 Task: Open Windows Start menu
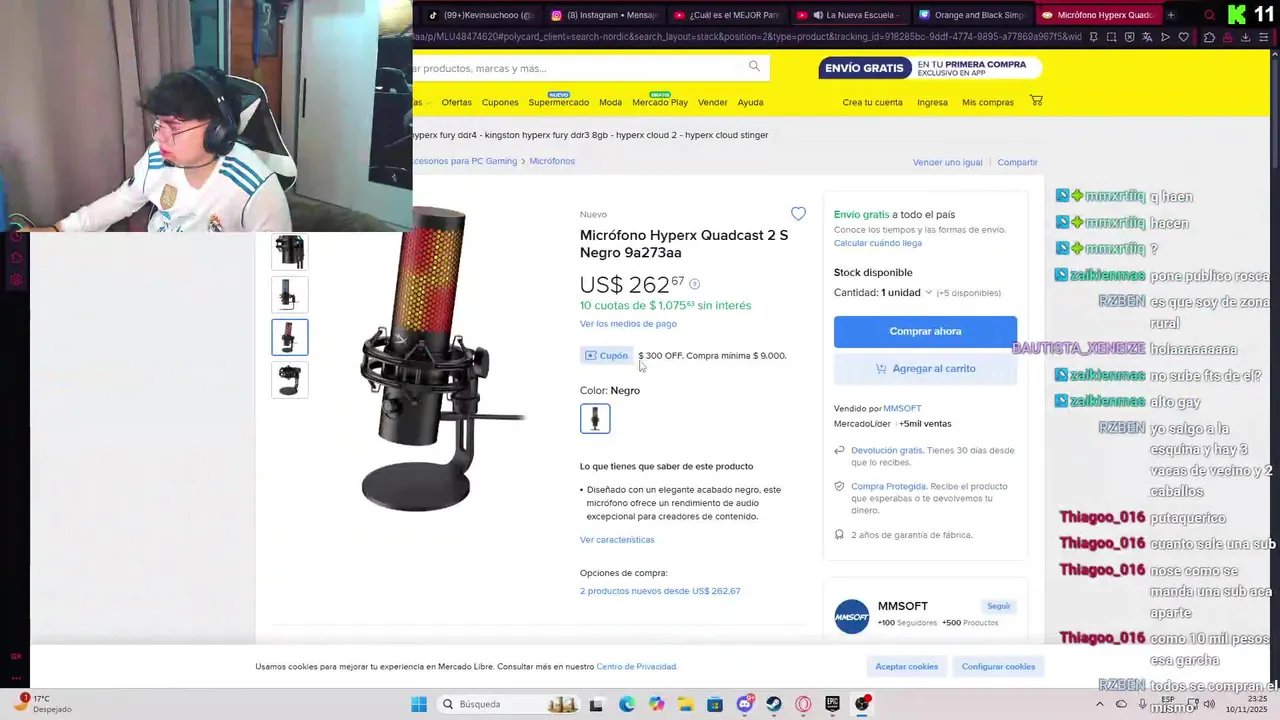(419, 704)
